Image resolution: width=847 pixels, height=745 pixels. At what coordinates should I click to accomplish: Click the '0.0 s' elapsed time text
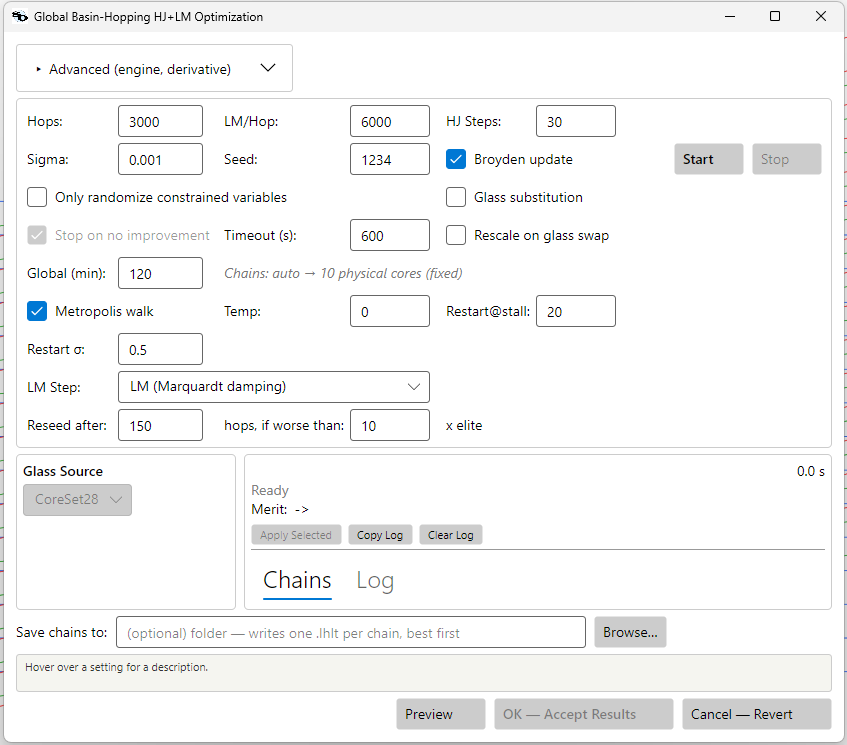point(810,472)
